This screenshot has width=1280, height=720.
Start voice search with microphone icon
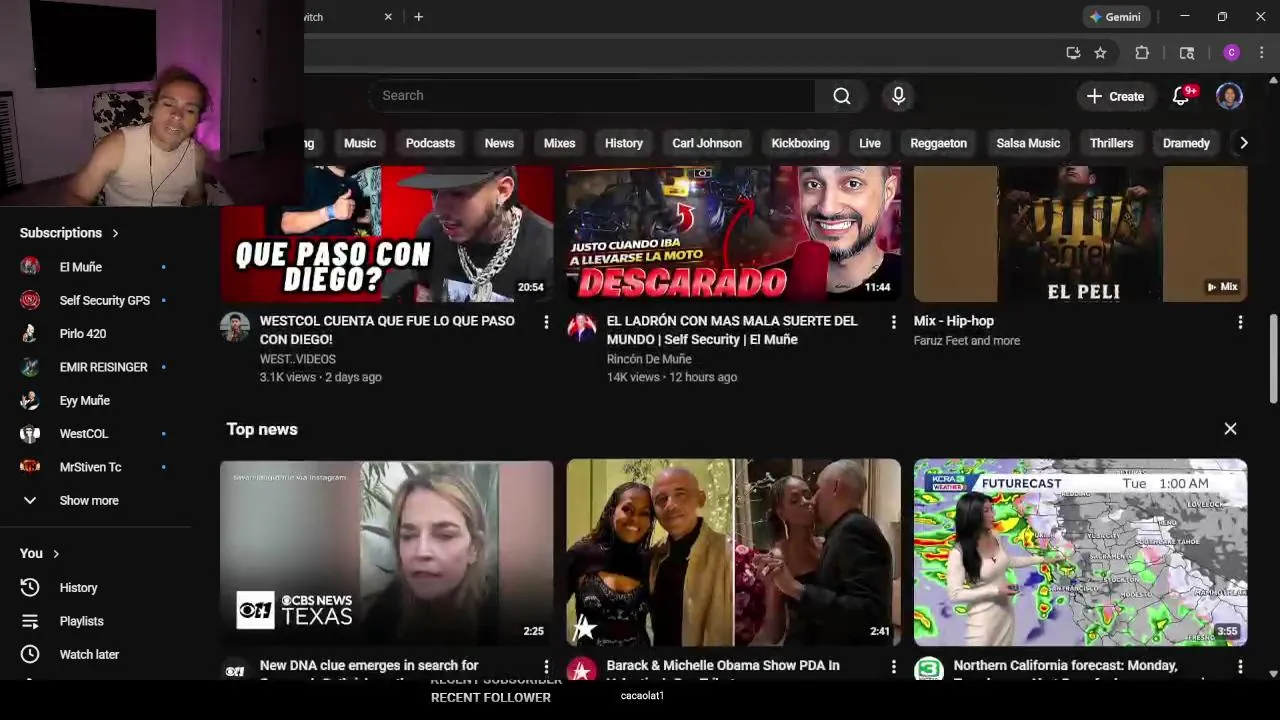[898, 96]
